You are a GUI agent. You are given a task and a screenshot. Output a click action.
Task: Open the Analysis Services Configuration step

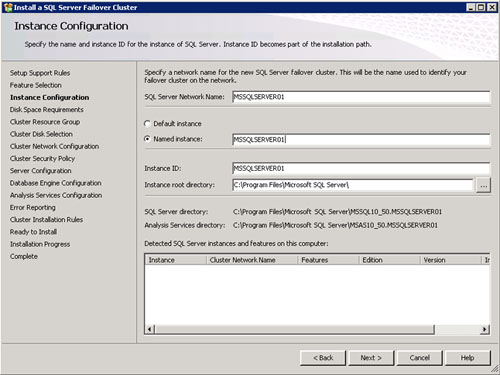coord(56,195)
